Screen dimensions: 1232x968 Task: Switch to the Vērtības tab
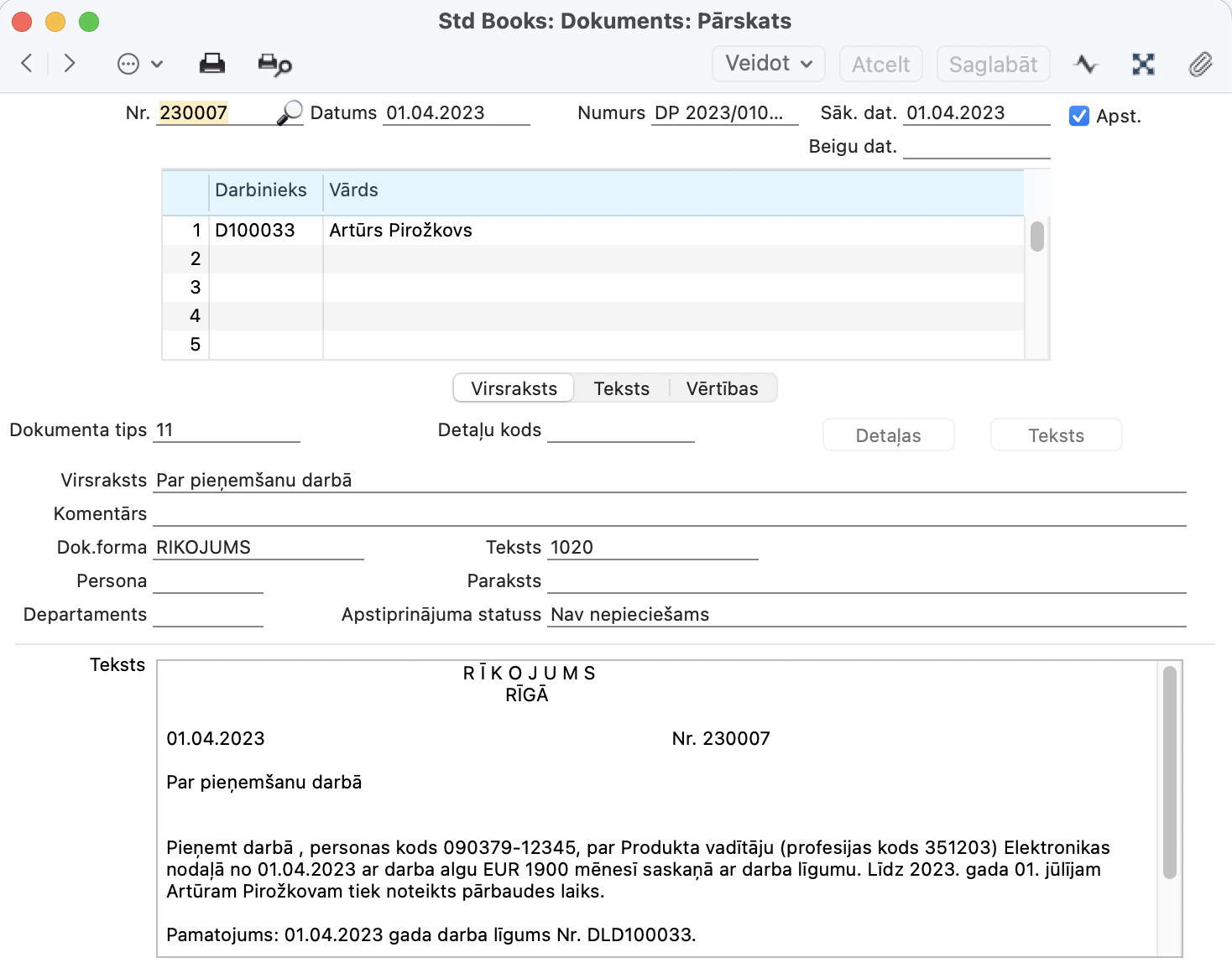[x=723, y=388]
